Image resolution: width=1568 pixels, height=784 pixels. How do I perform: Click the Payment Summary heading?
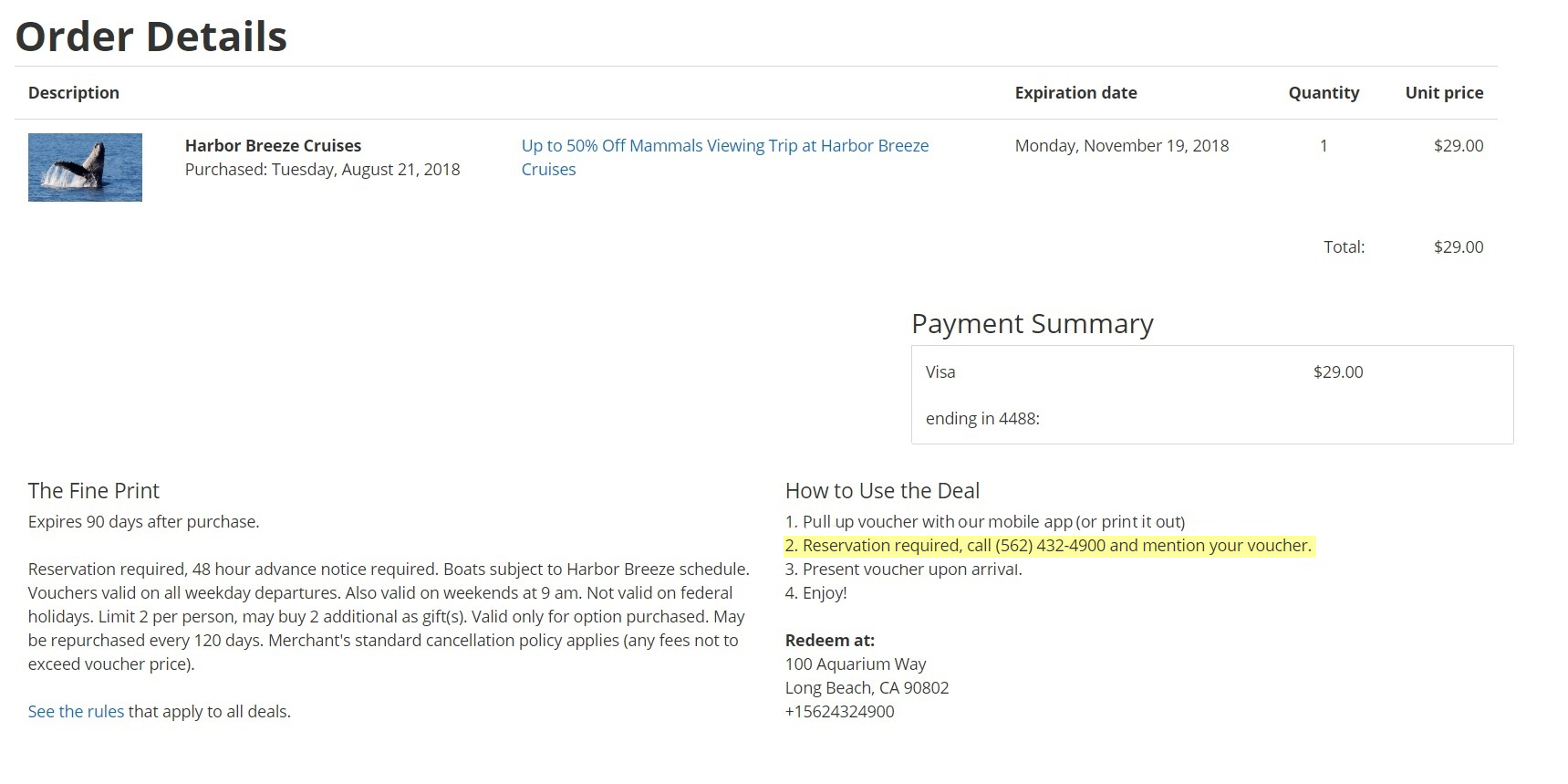pyautogui.click(x=1033, y=323)
